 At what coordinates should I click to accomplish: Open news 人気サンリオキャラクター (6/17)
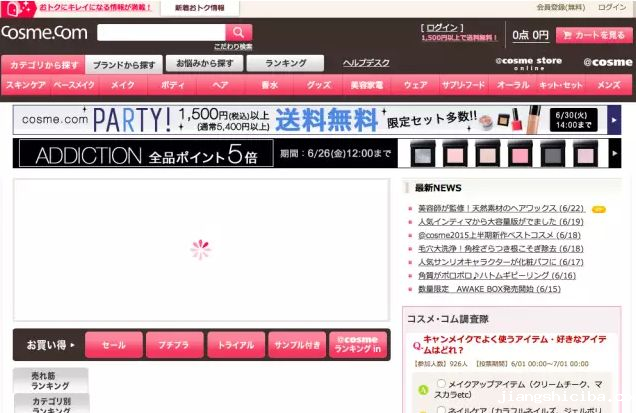501,262
